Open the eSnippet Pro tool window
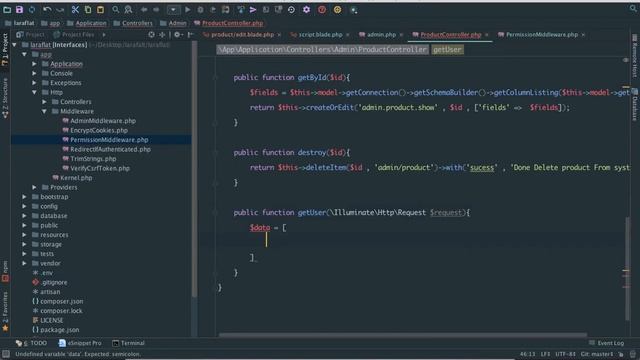 coord(80,343)
